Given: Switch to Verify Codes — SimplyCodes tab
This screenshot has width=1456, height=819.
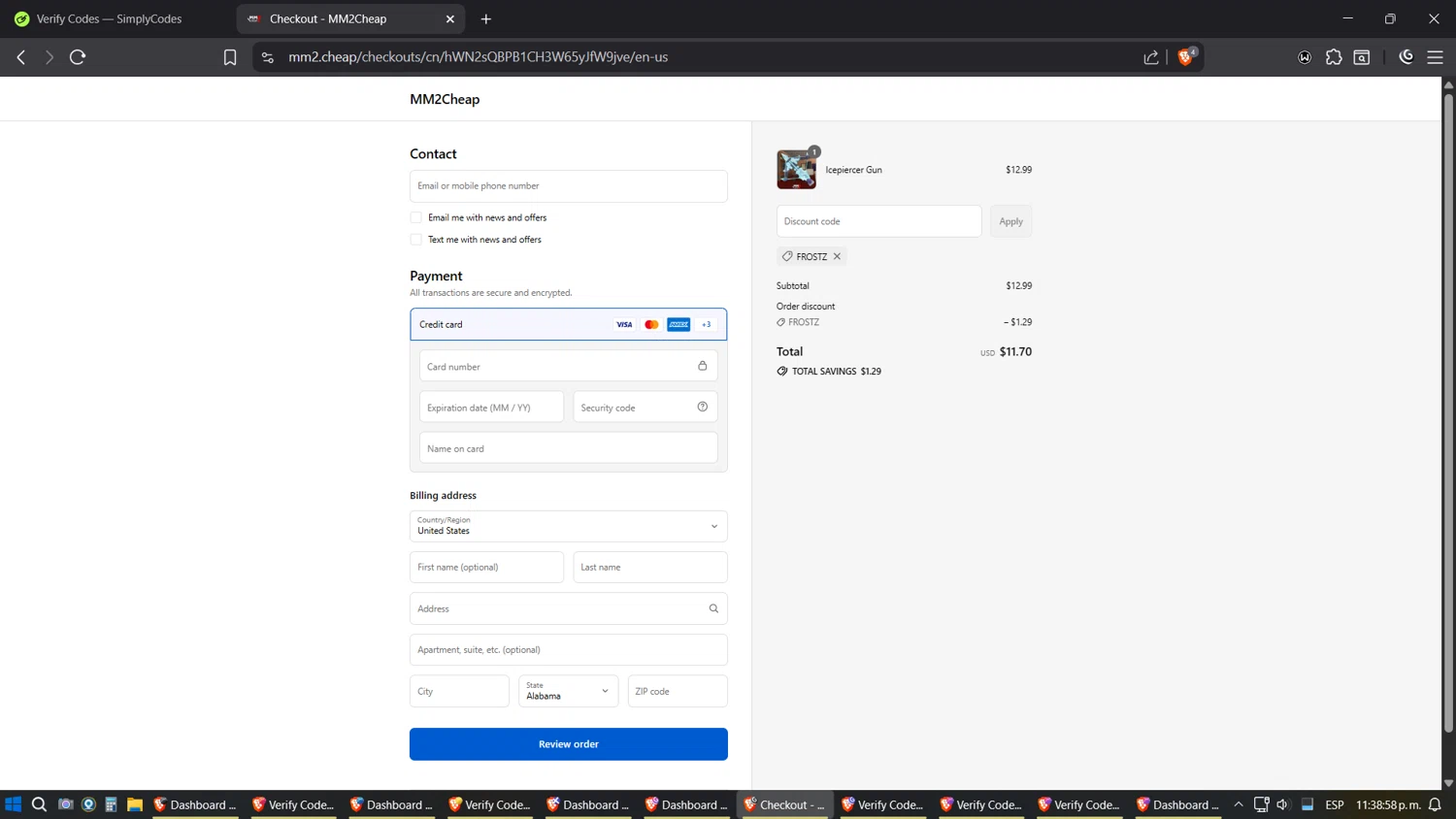Looking at the screenshot, I should pyautogui.click(x=109, y=18).
